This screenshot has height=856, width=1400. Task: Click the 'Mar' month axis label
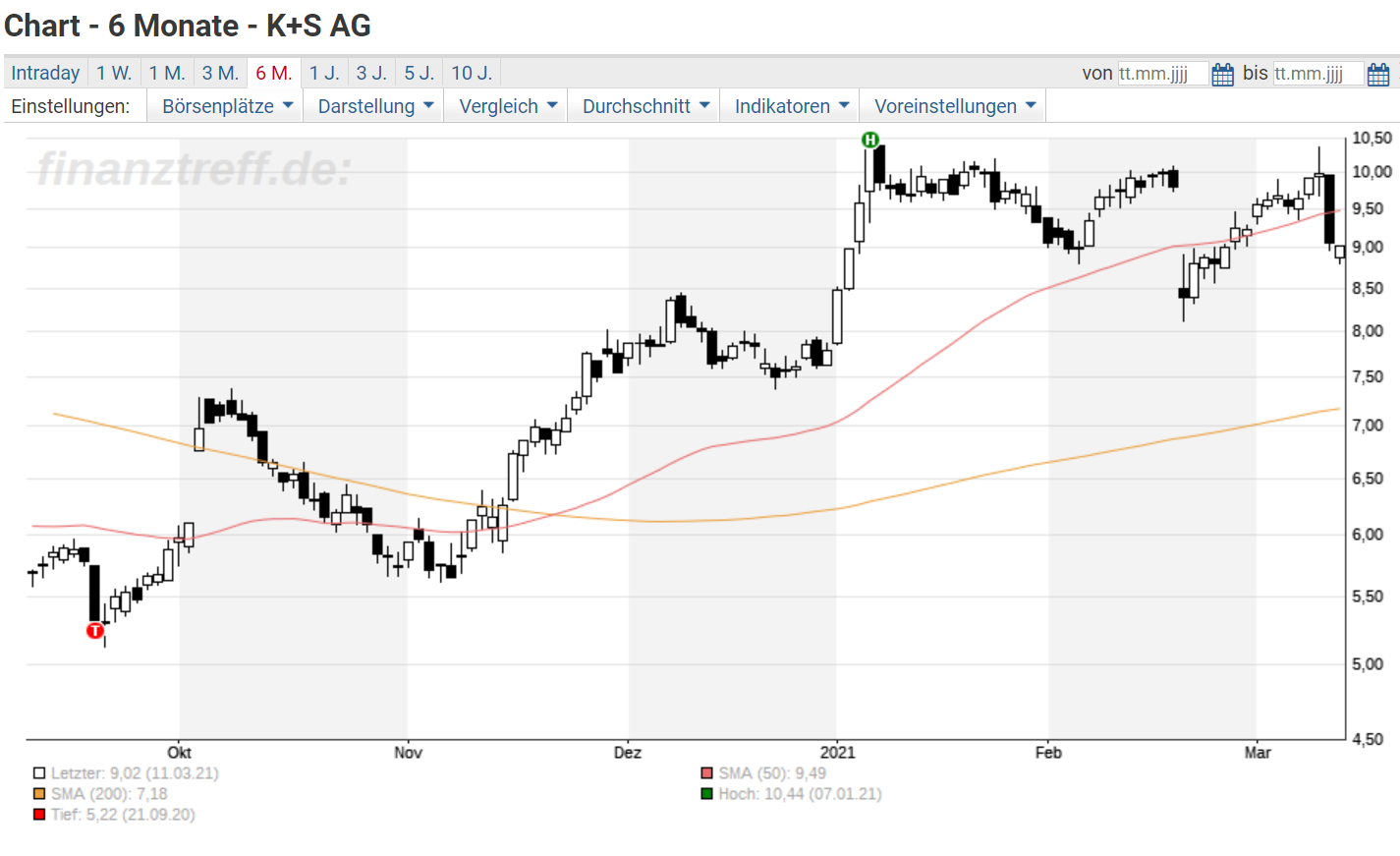[1258, 753]
